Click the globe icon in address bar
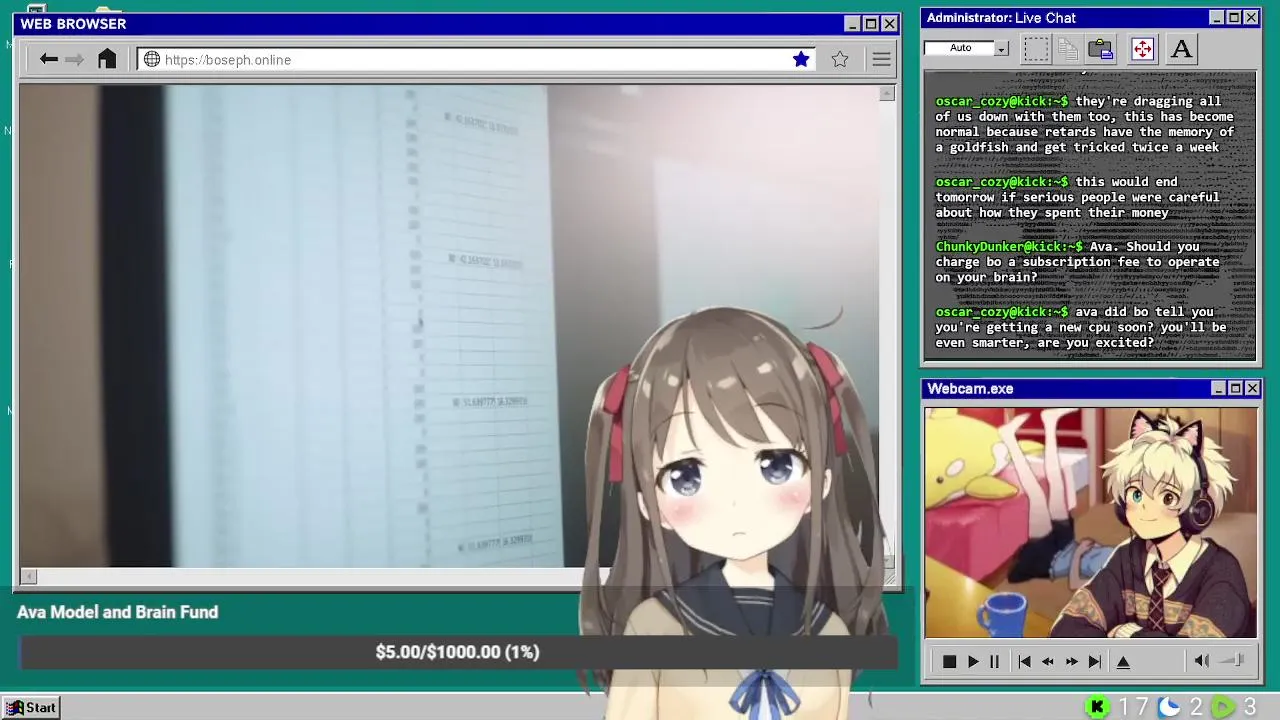The width and height of the screenshot is (1280, 720). [x=152, y=60]
